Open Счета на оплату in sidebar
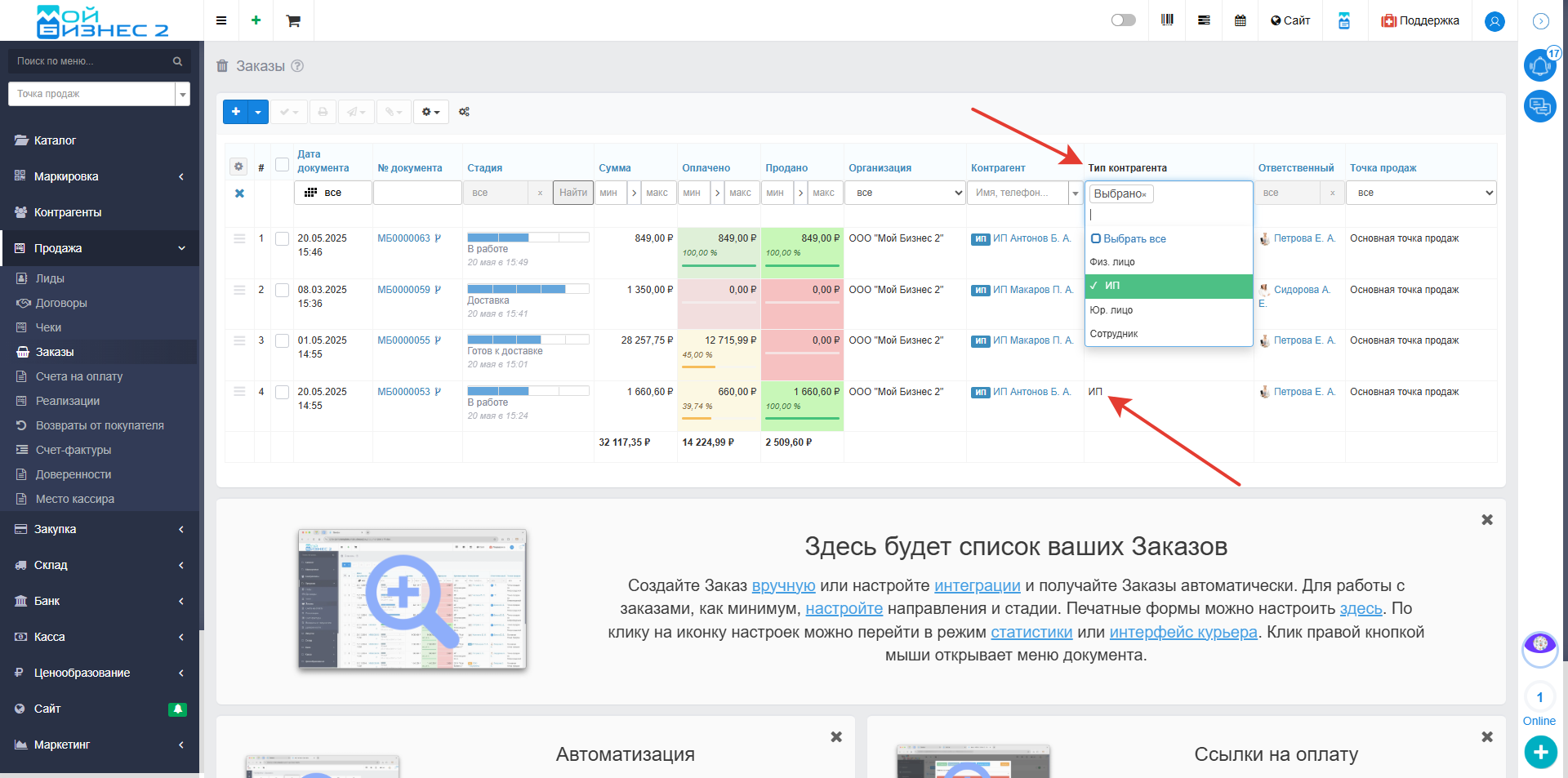Viewport: 1568px width, 778px height. (x=78, y=376)
